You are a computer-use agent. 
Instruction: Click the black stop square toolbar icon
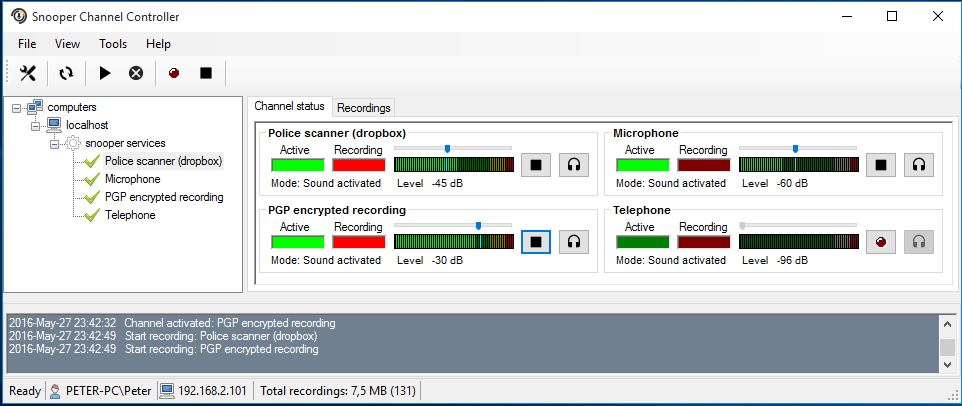point(206,74)
